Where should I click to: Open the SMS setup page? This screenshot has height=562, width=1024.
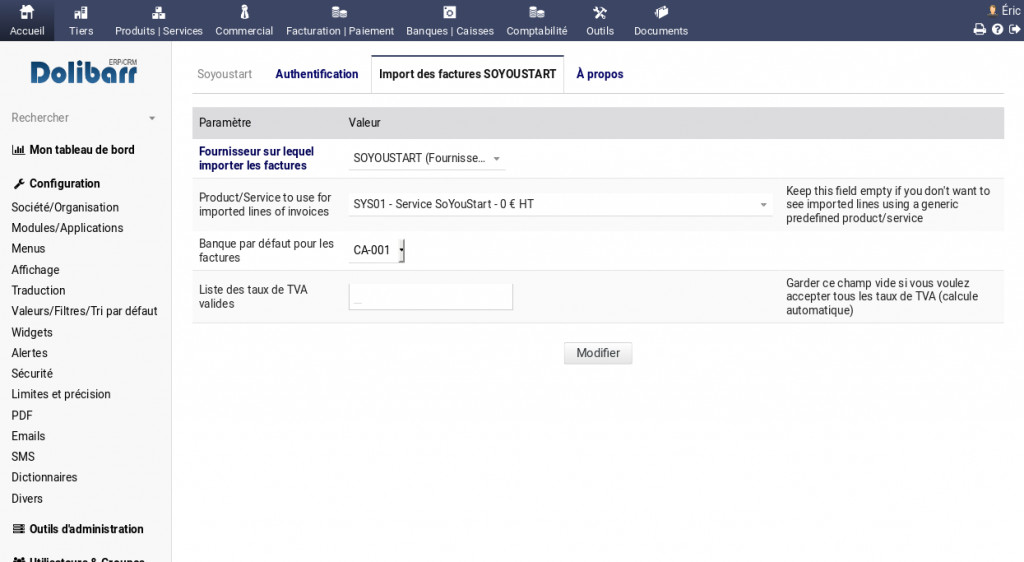[x=23, y=457]
